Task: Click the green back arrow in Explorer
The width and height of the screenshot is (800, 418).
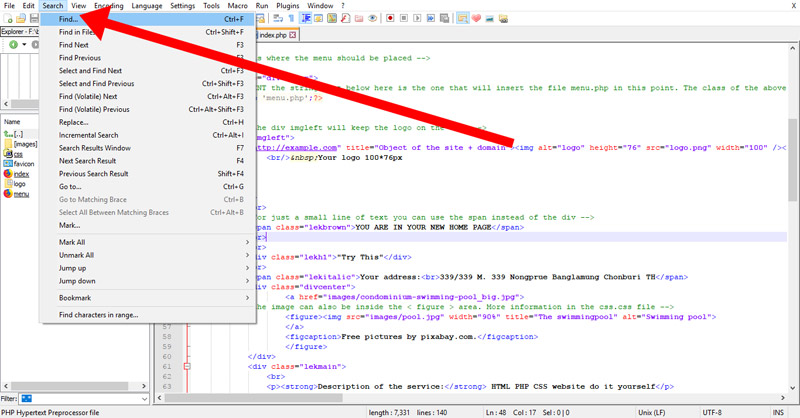Action: click(x=13, y=44)
